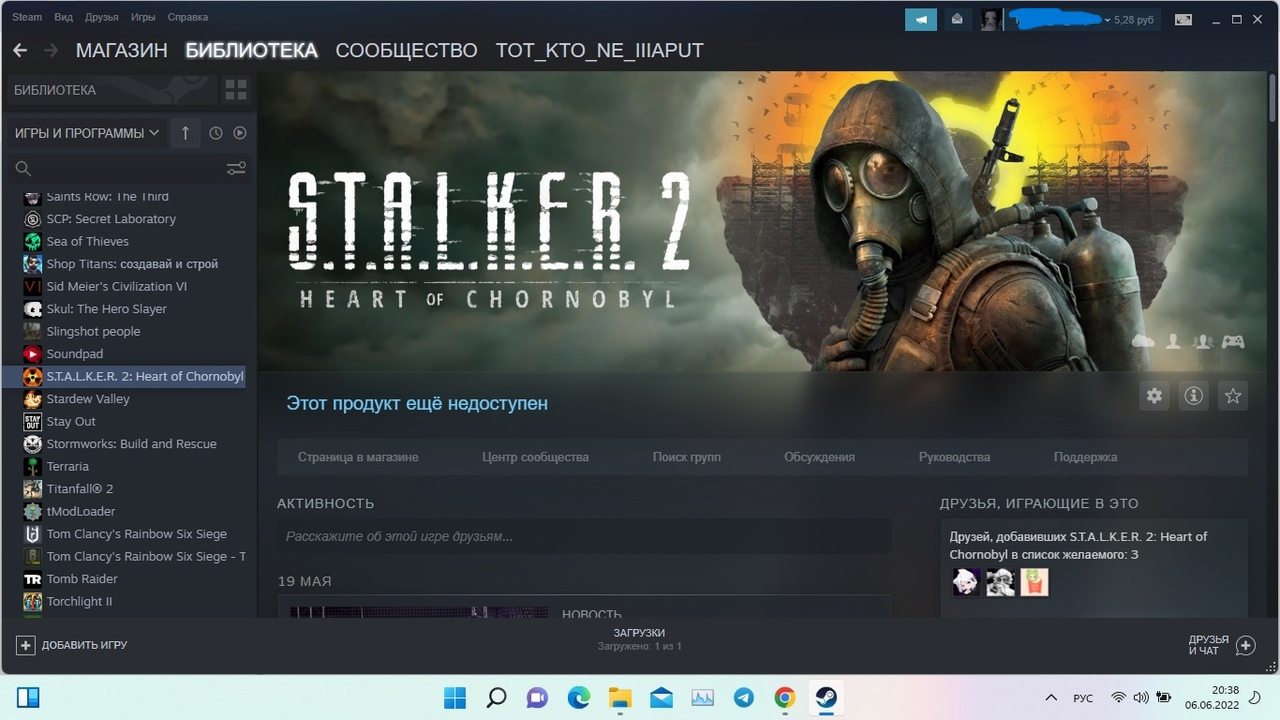The image size is (1280, 720).
Task: Open the Справка menu
Action: pos(188,17)
